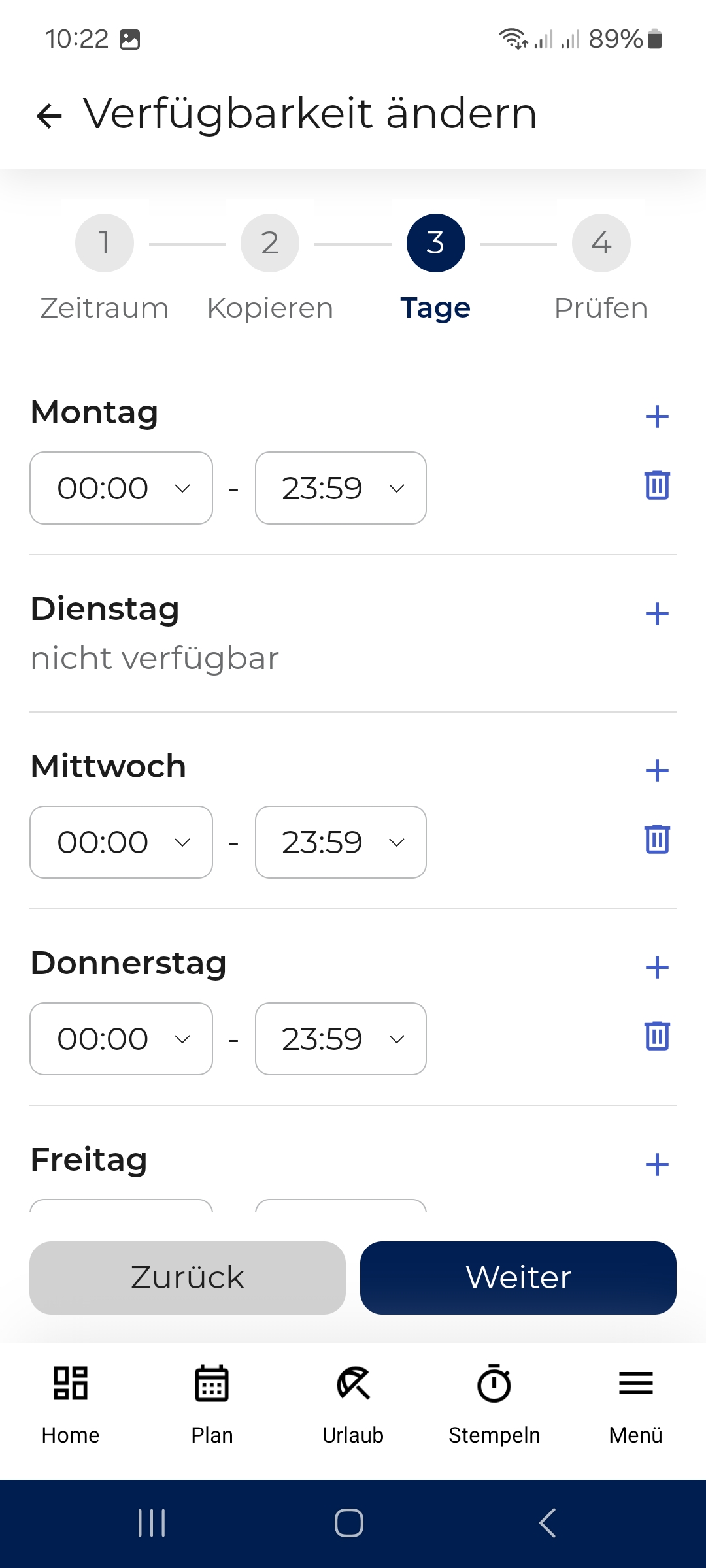Open the Urlaub tab in bottom navigation

[x=353, y=1405]
